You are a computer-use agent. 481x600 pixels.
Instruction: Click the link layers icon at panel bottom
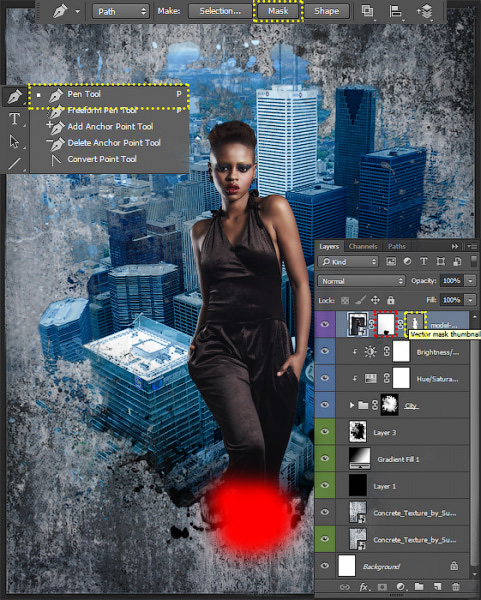pos(344,587)
